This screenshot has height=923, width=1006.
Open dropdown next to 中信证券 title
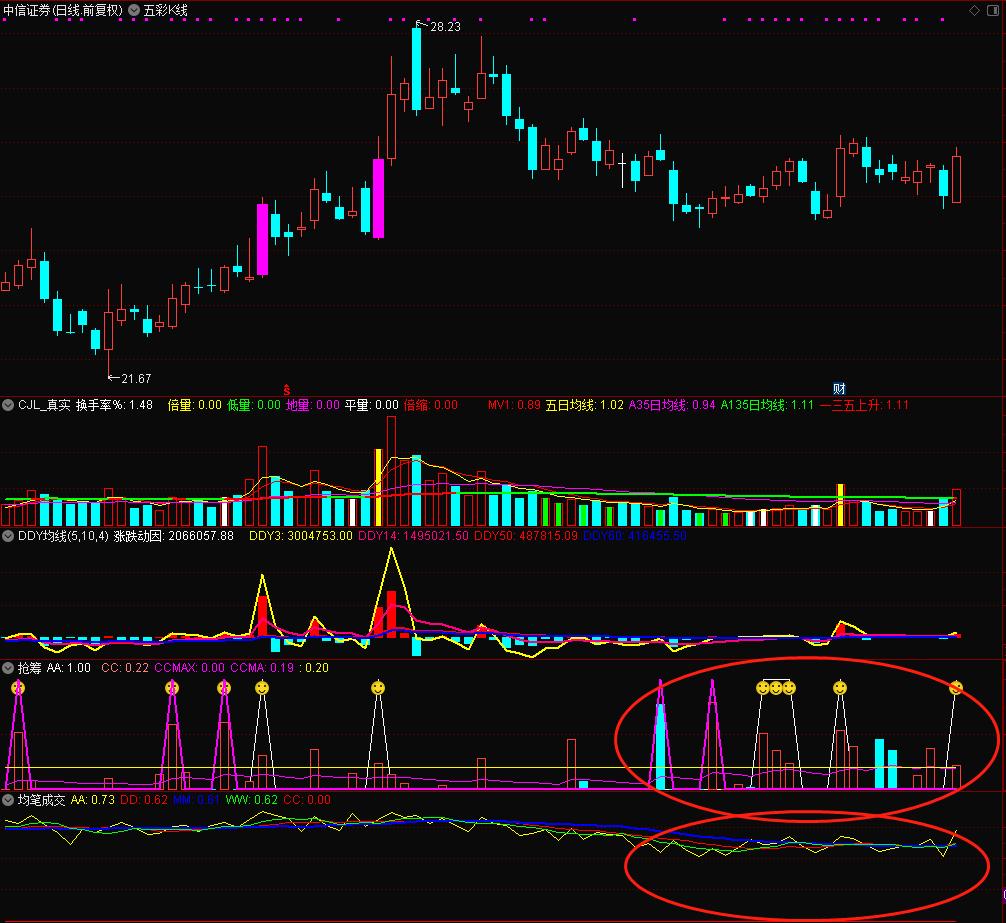(134, 10)
